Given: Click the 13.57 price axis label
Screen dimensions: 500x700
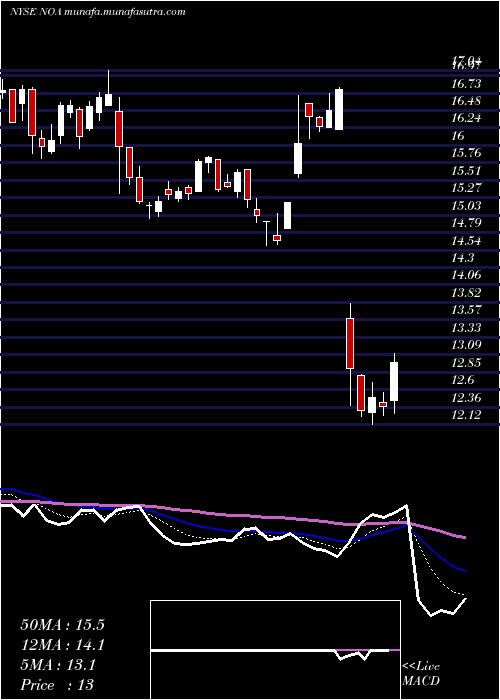Looking at the screenshot, I should [x=466, y=310].
